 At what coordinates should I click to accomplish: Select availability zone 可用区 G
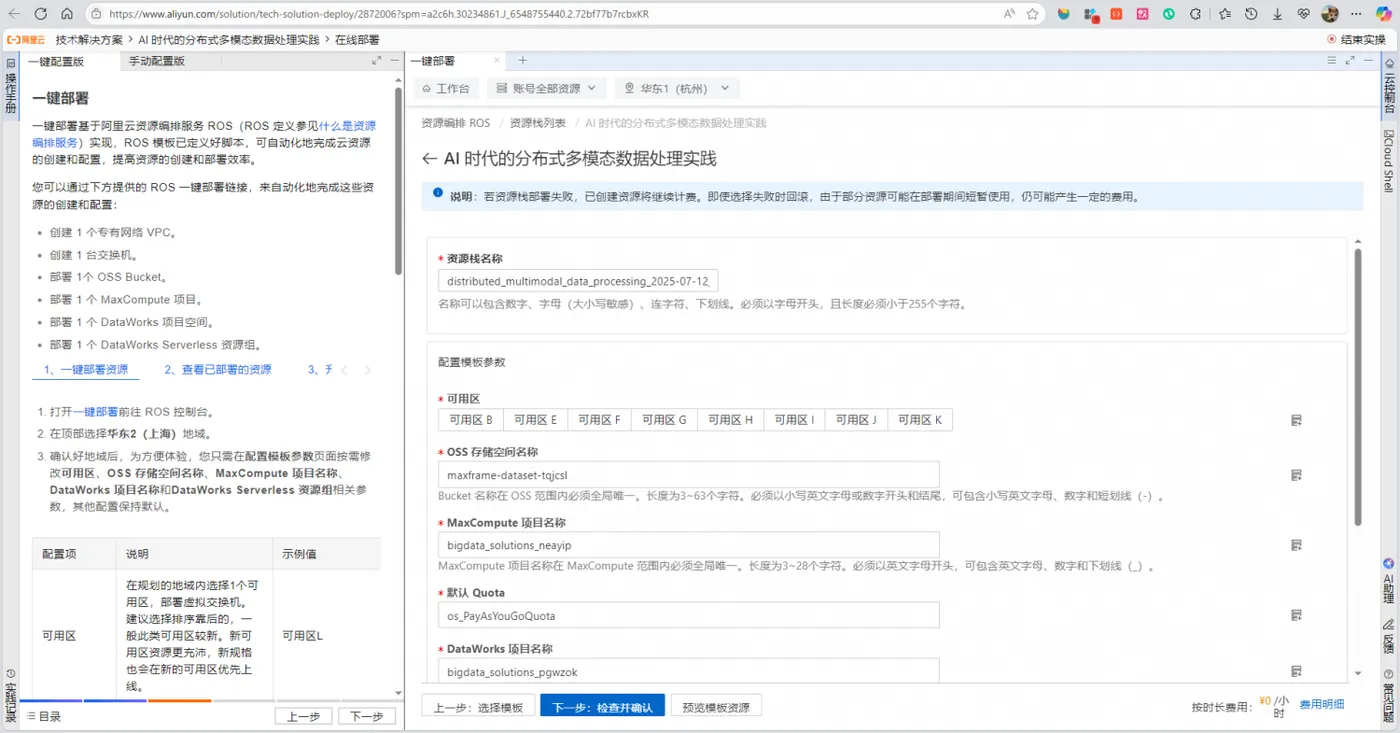664,420
